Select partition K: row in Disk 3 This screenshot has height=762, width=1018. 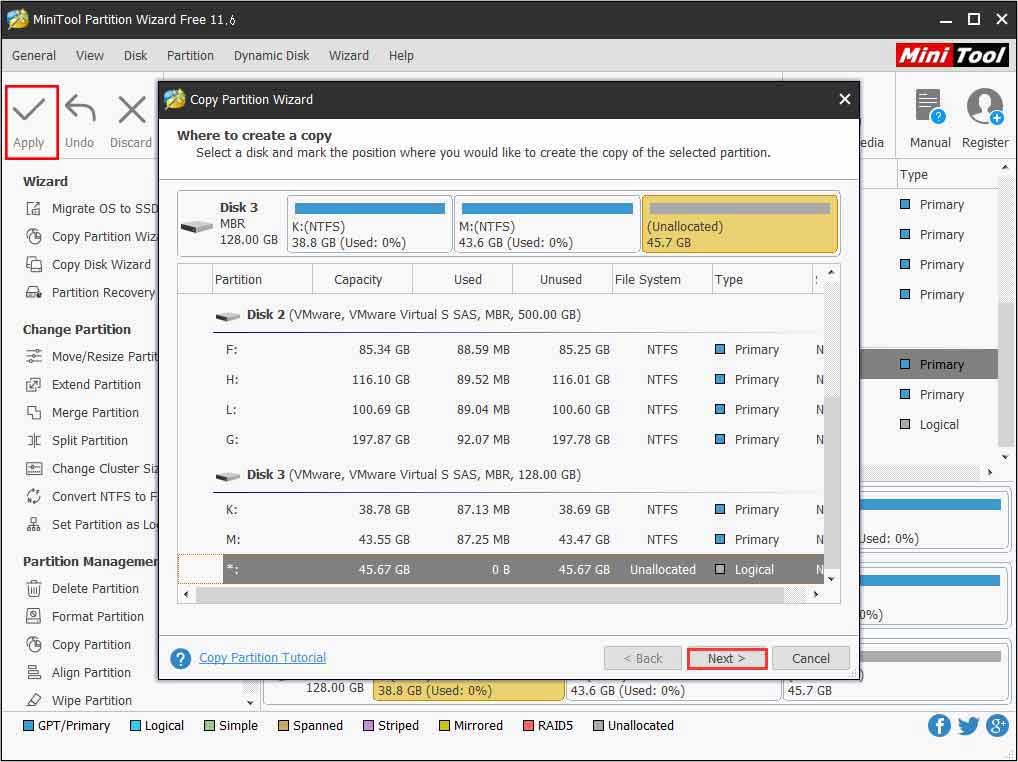coord(501,510)
